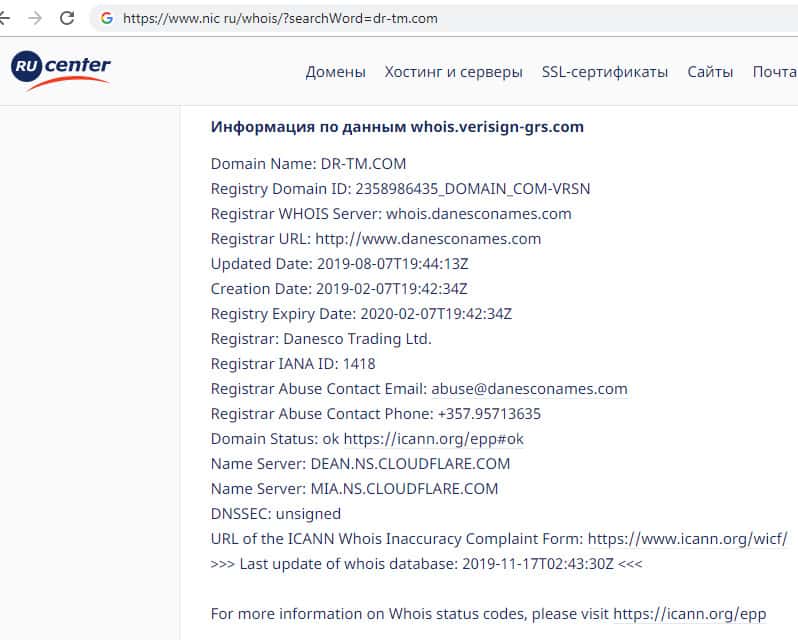This screenshot has width=798, height=640.
Task: Open the SSL-сертификаты menu
Action: 605,72
